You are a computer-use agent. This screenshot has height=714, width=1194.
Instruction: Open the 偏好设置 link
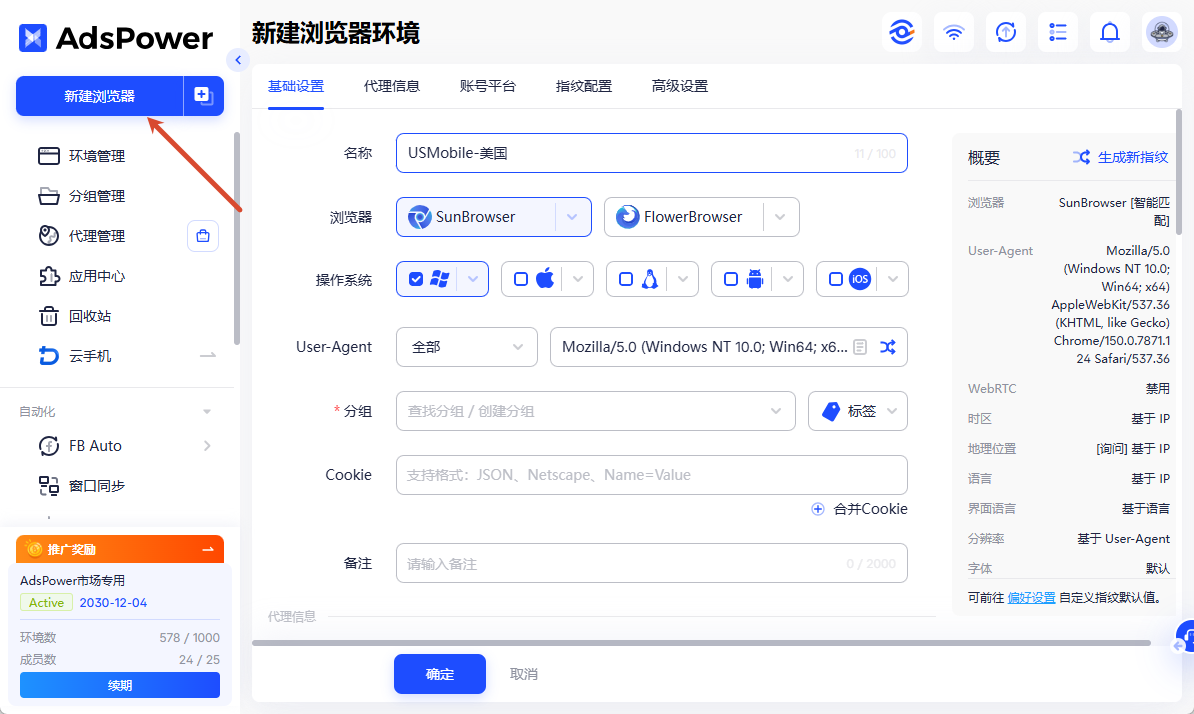click(x=1031, y=598)
